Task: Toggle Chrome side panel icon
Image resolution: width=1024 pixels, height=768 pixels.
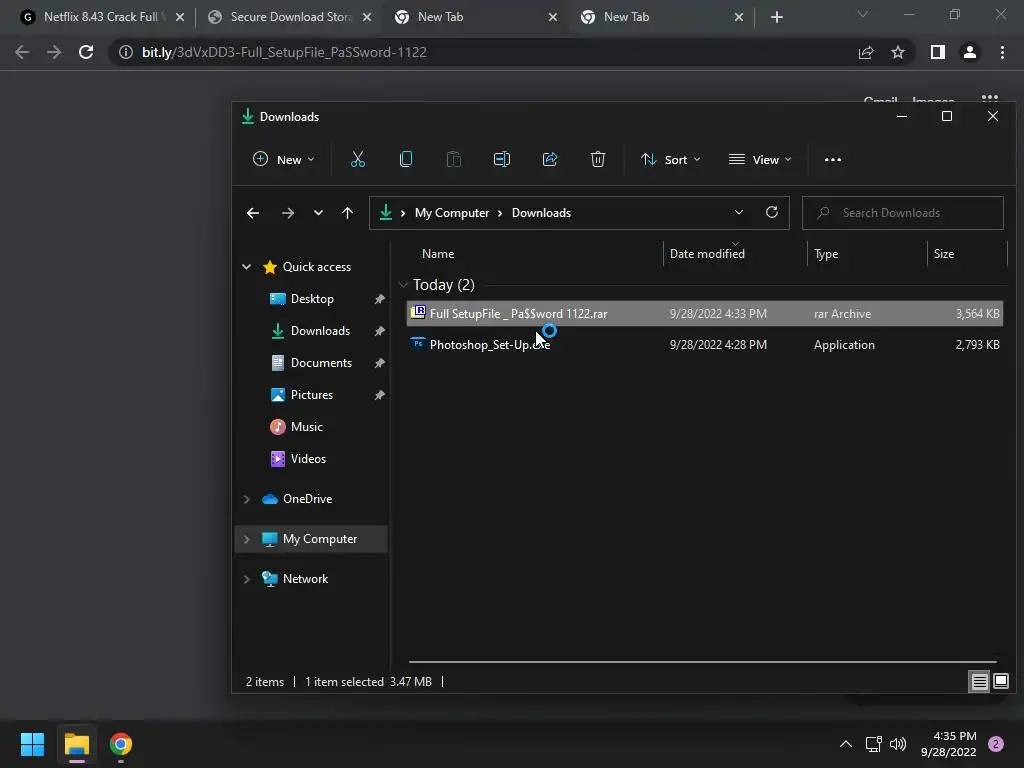Action: click(938, 52)
